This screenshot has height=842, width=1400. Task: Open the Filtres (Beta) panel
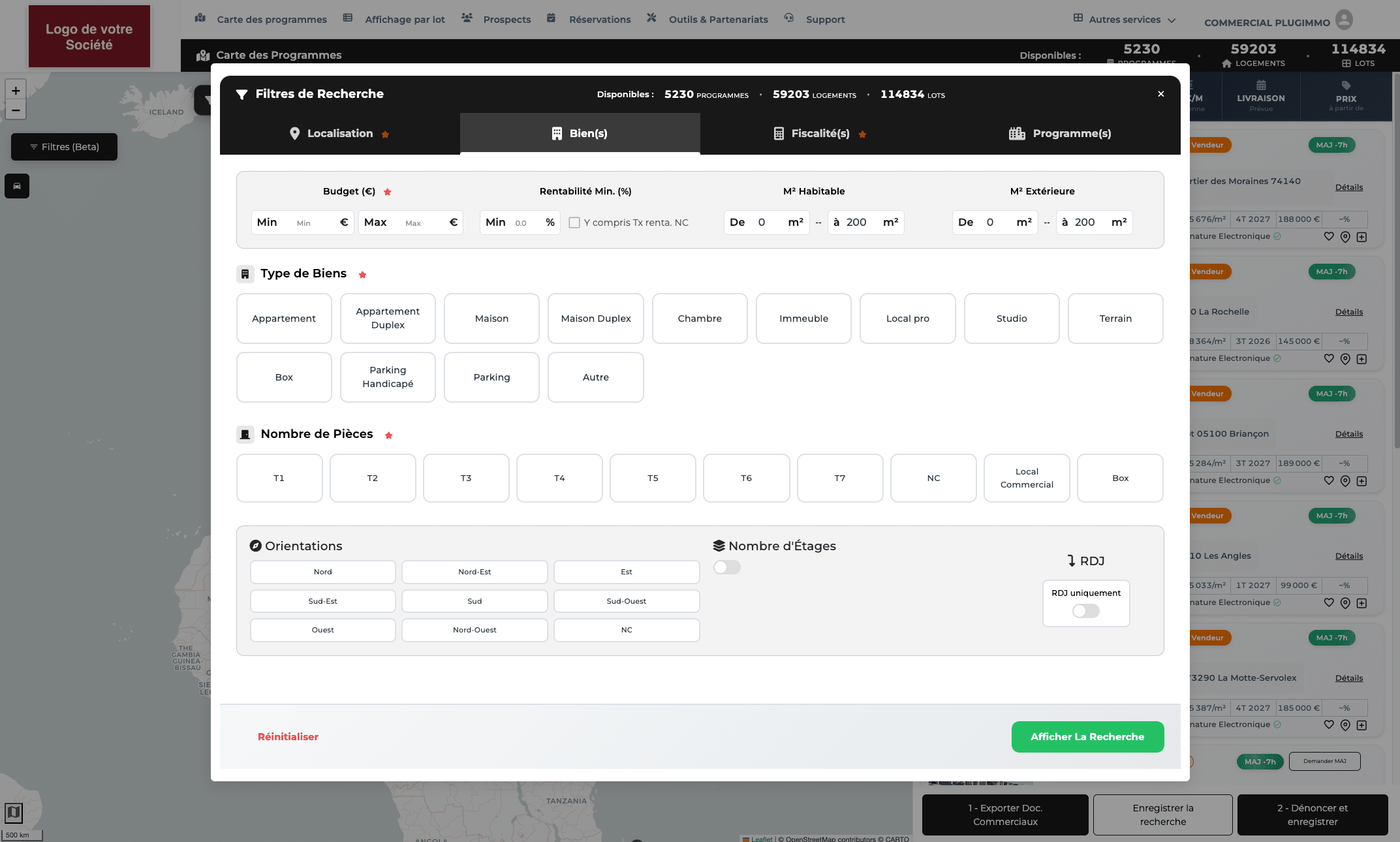[x=64, y=147]
